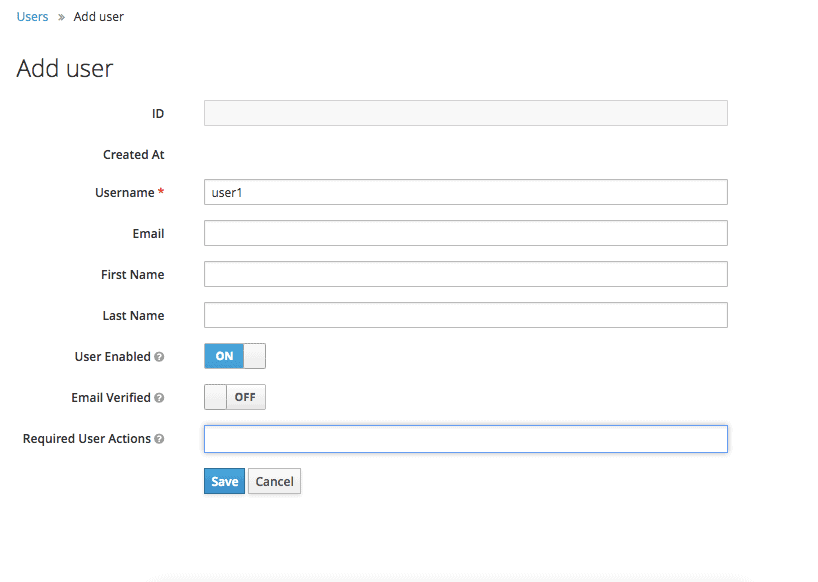This screenshot has height=582, width=818.
Task: Click the Add user page heading
Action: point(65,69)
